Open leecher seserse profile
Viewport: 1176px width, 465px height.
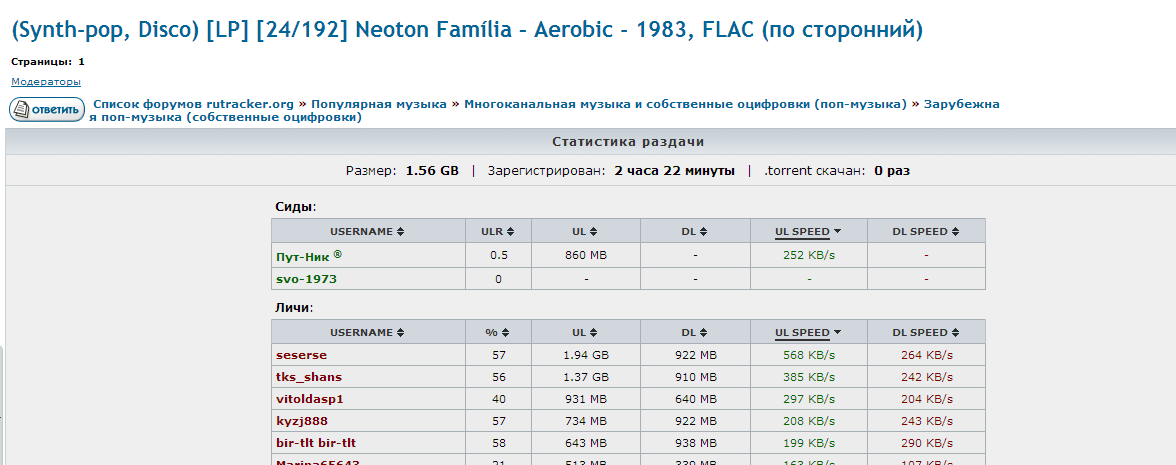coord(301,355)
